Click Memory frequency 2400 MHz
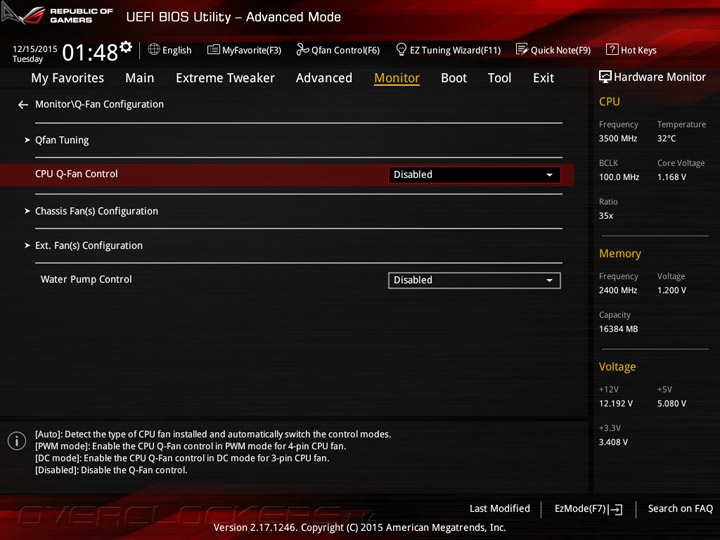 (618, 290)
